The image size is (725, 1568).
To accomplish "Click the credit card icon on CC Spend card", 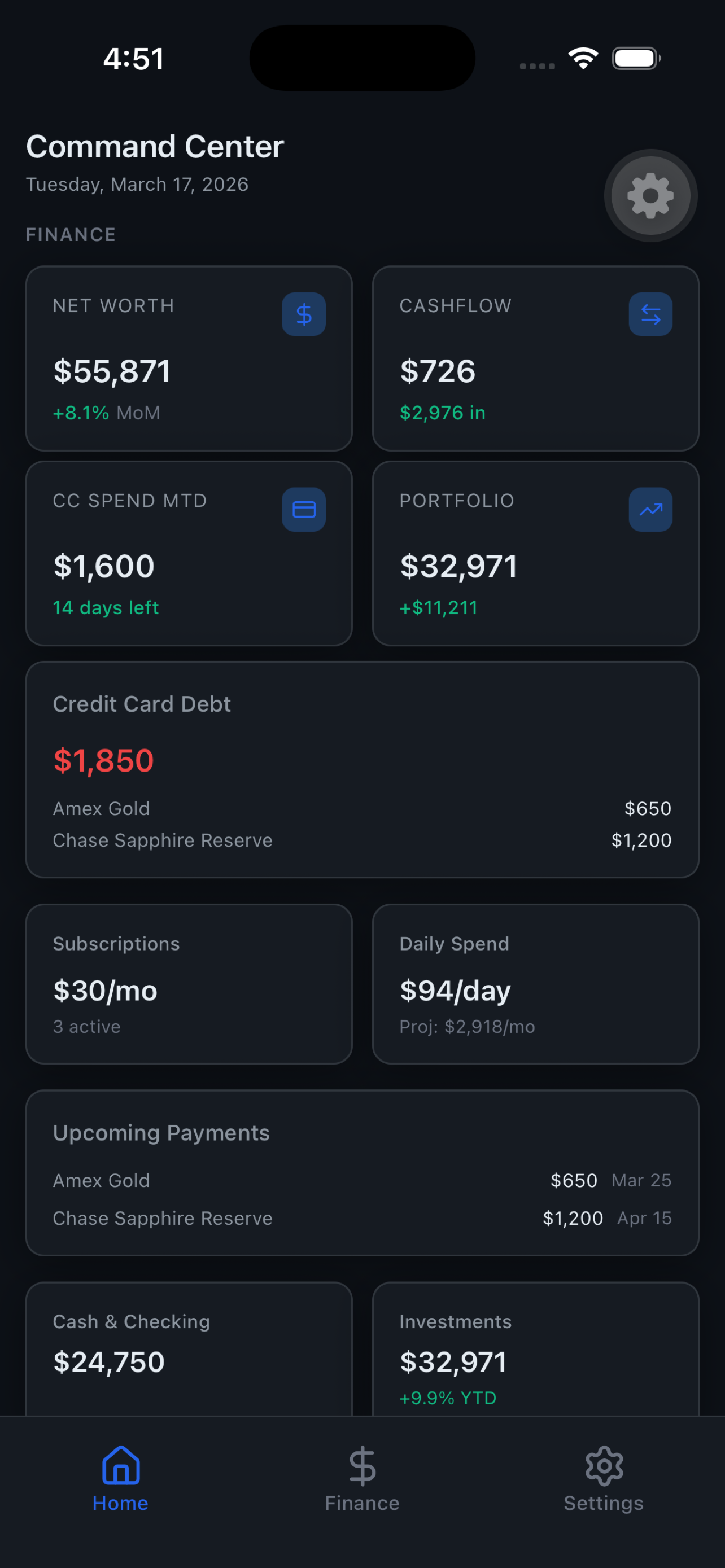I will point(303,510).
